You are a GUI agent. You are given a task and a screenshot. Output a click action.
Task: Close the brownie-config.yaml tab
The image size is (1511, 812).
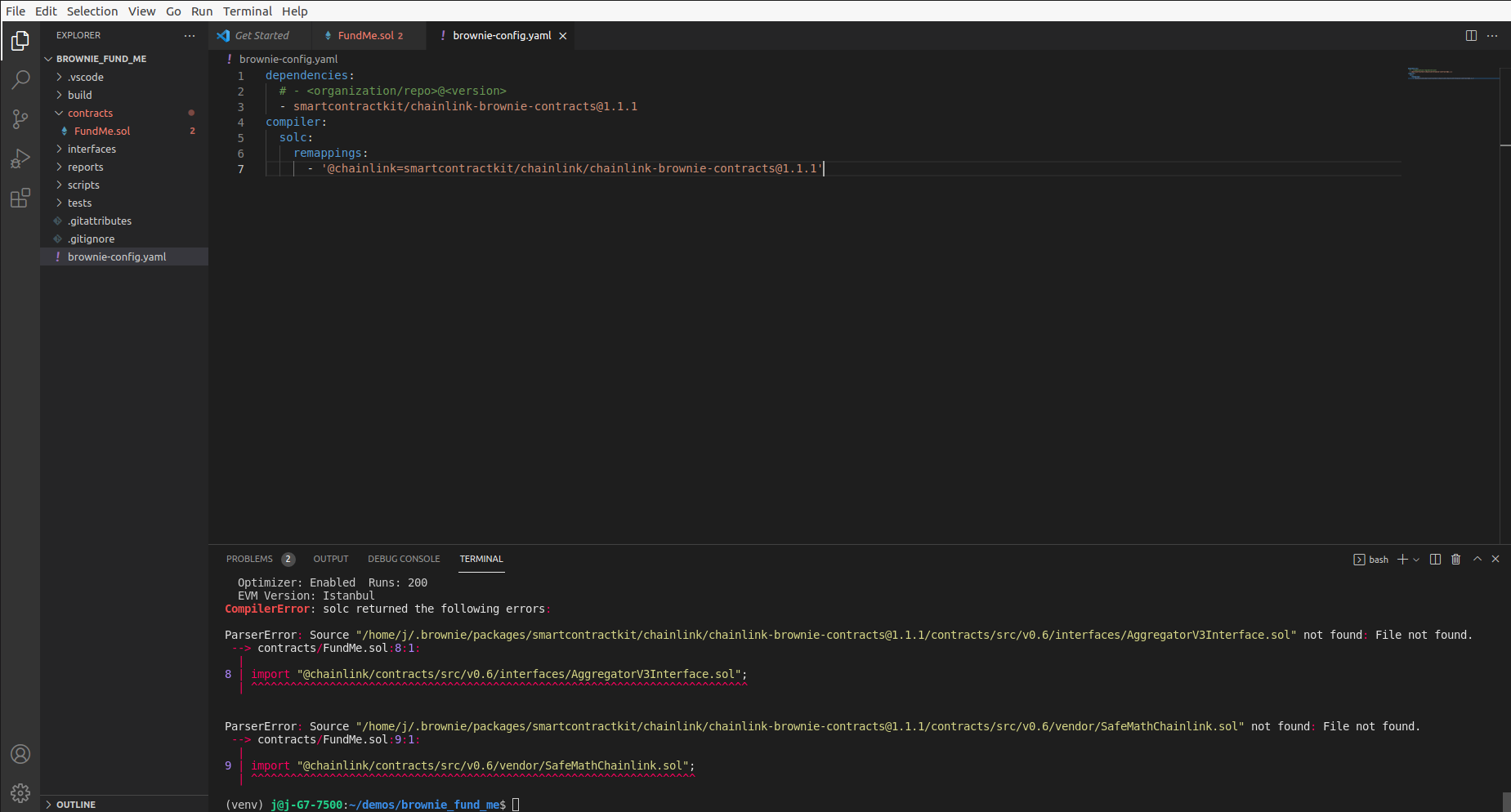(x=563, y=36)
